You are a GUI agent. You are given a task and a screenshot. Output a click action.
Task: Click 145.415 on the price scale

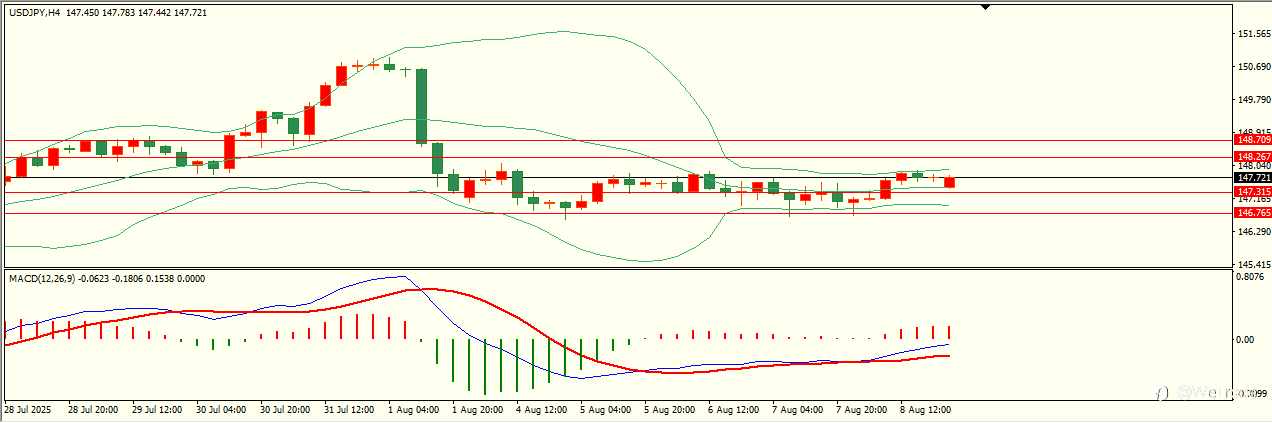[x=1253, y=264]
